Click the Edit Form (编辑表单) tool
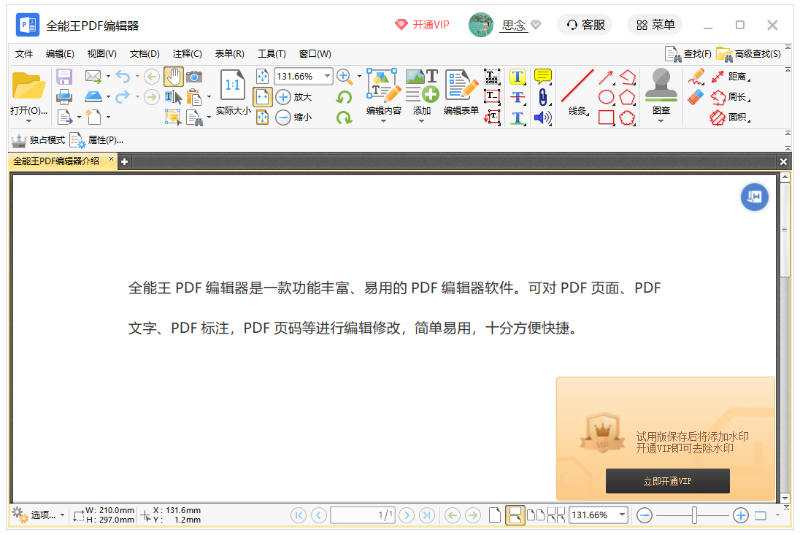800x535 pixels. [x=461, y=91]
